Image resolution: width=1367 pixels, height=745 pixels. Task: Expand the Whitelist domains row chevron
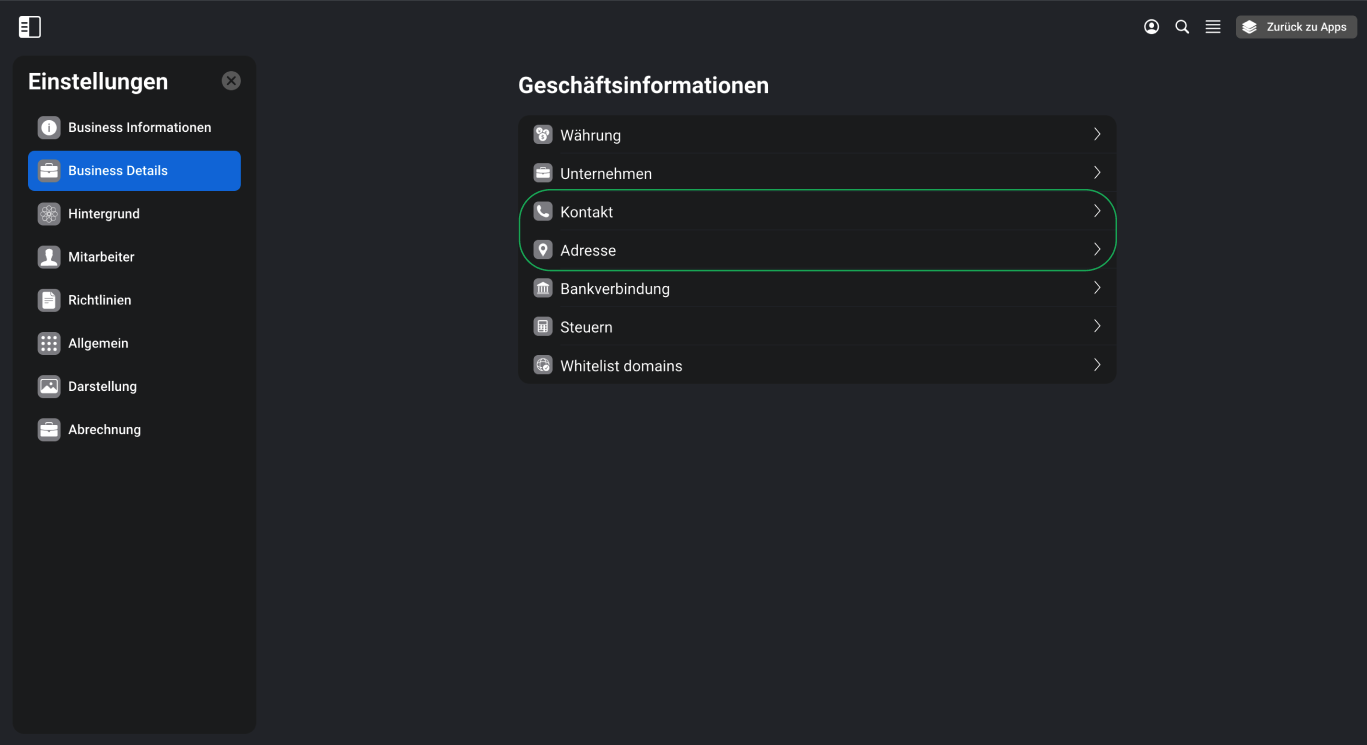point(1097,365)
